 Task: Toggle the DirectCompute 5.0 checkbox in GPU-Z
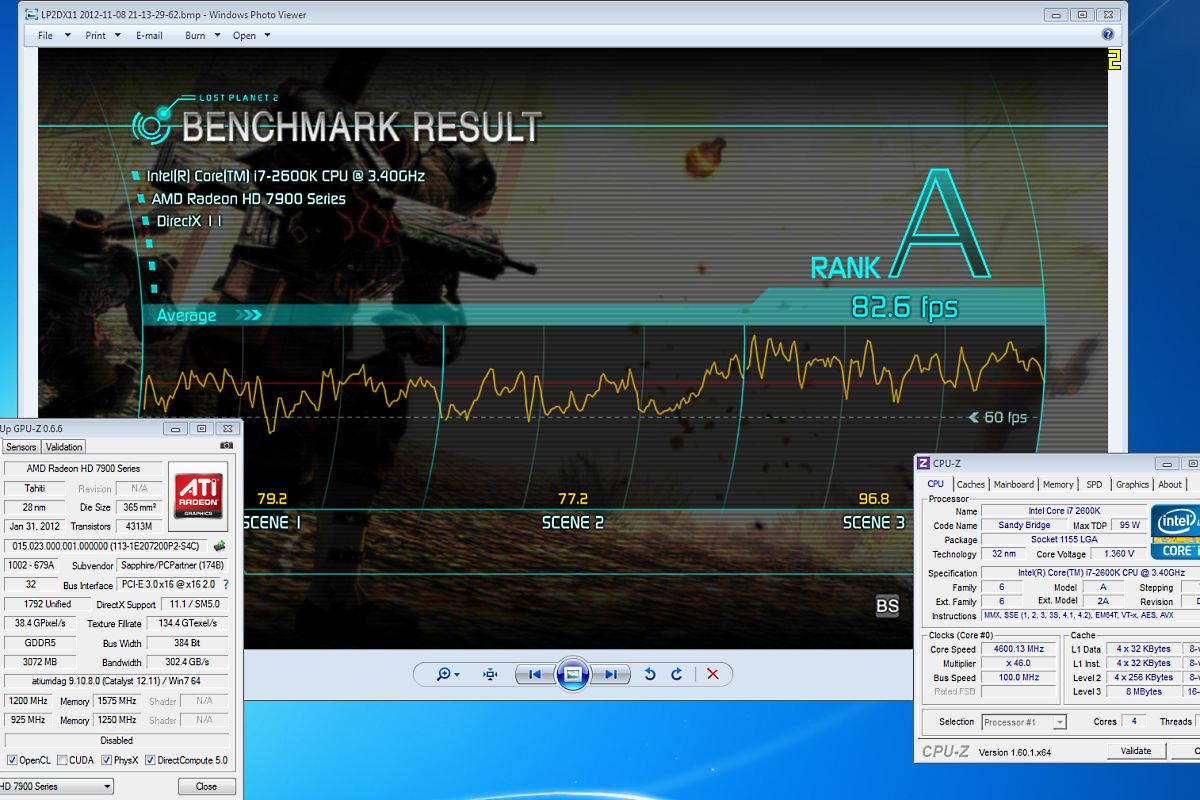point(151,760)
